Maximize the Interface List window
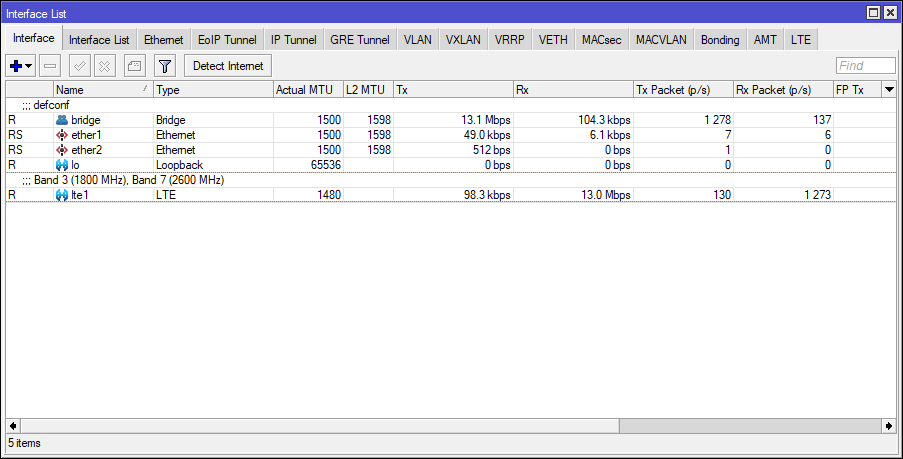The image size is (903, 459). coord(874,13)
